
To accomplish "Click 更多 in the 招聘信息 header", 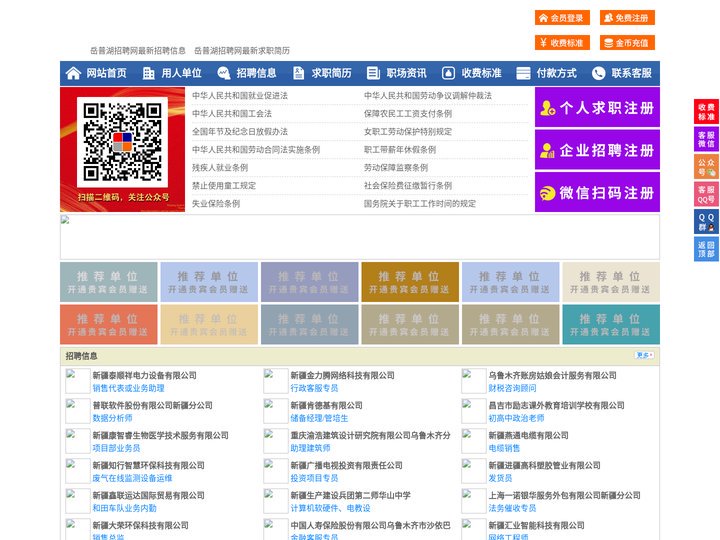I will [x=644, y=355].
